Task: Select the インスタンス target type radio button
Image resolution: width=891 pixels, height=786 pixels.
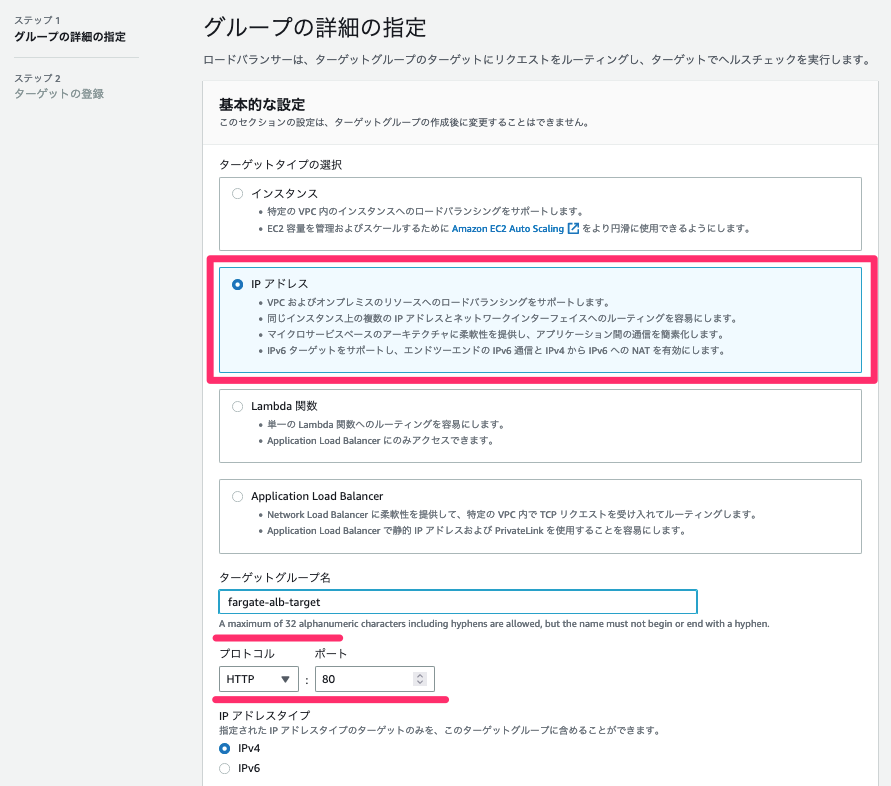Action: [238, 194]
